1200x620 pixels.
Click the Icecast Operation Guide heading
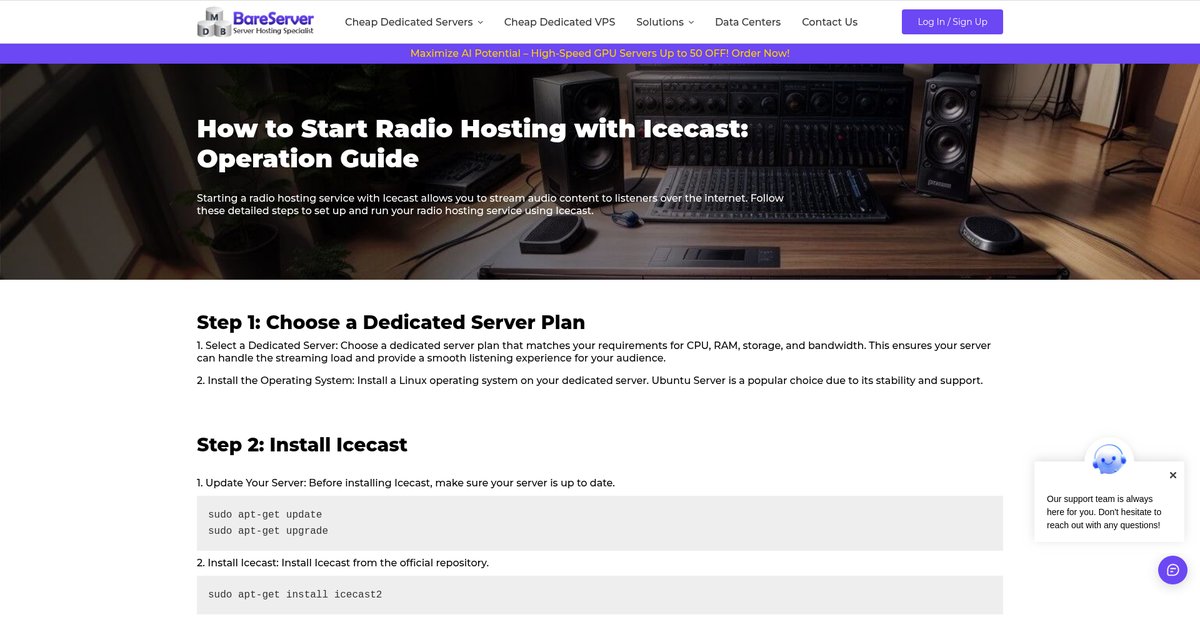(x=472, y=143)
